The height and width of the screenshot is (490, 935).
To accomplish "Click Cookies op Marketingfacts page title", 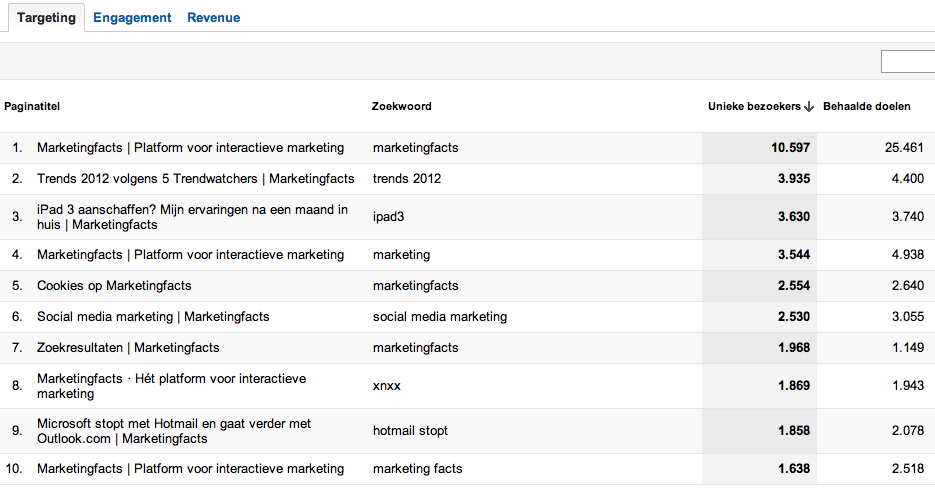I will tap(114, 286).
